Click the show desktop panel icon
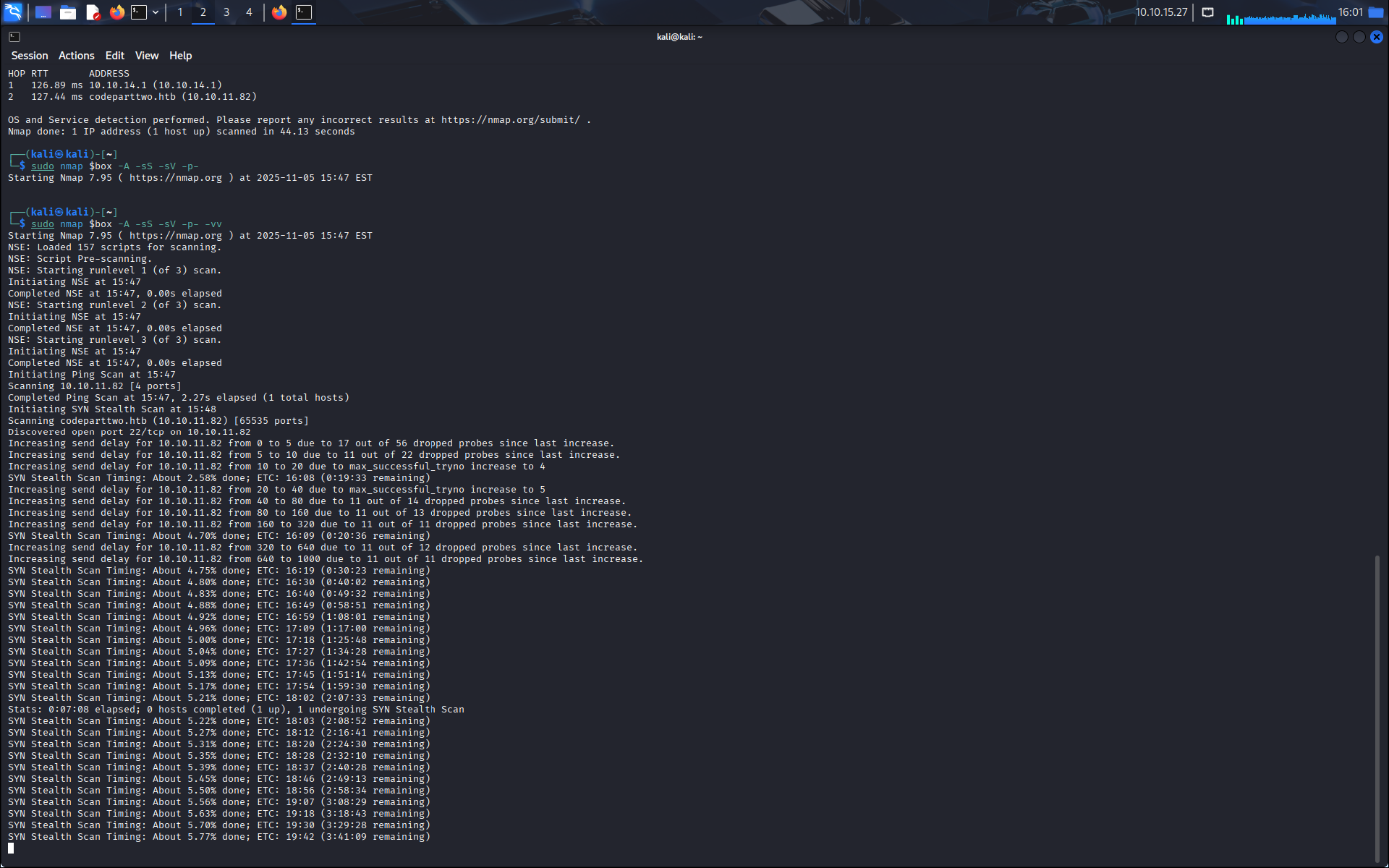Viewport: 1389px width, 868px height. pos(43,12)
